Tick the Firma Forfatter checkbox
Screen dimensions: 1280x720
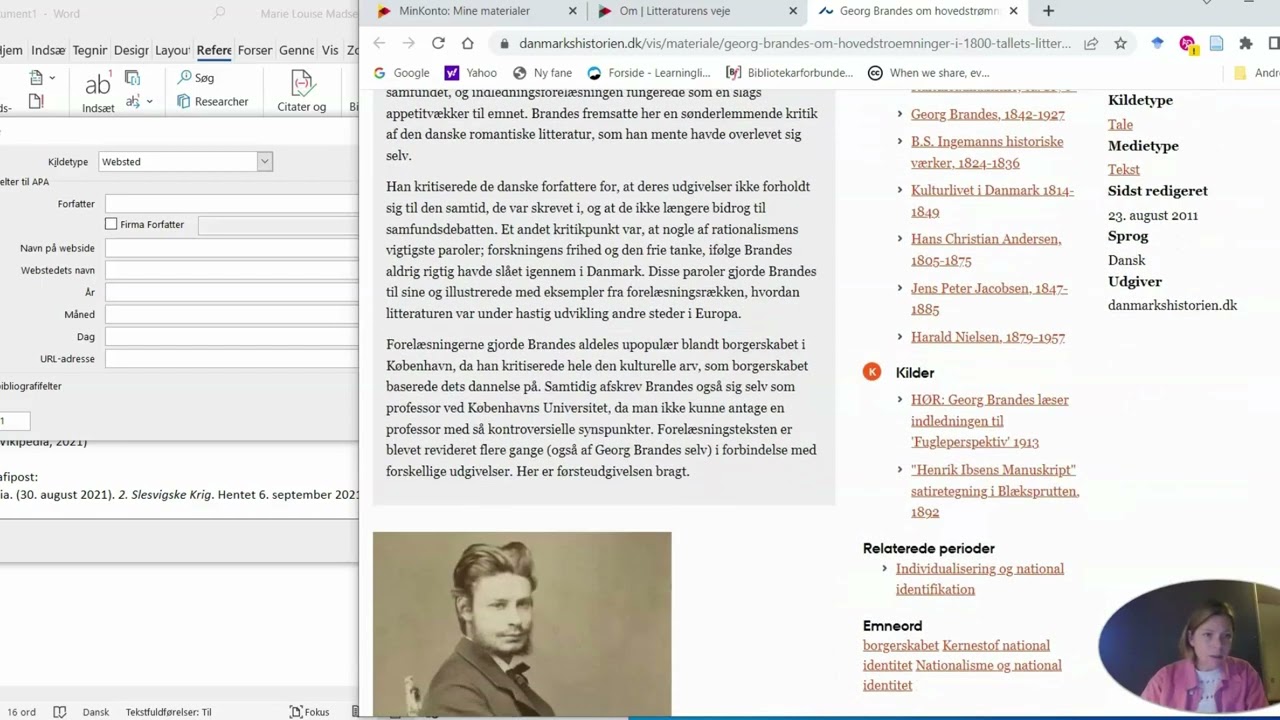pos(111,224)
